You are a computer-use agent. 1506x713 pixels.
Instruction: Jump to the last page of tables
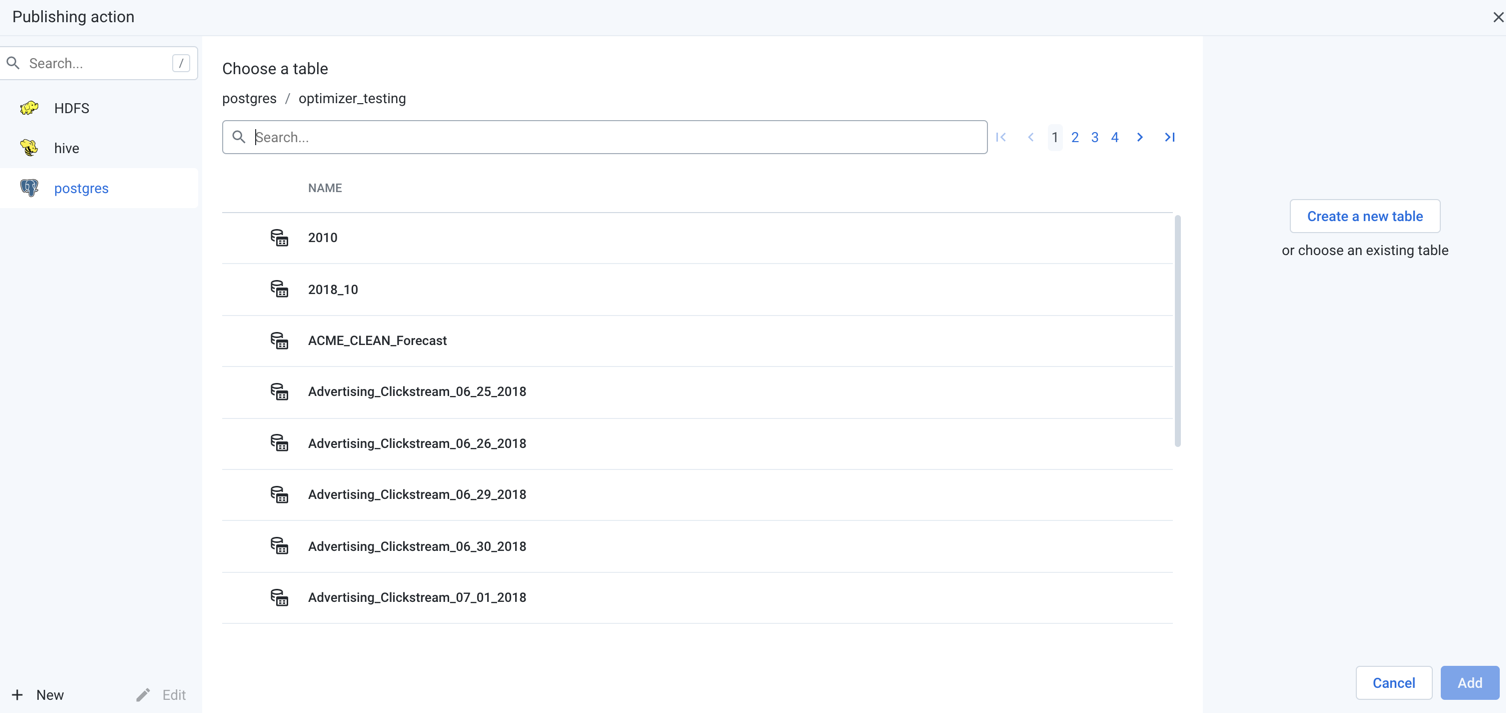coord(1169,137)
